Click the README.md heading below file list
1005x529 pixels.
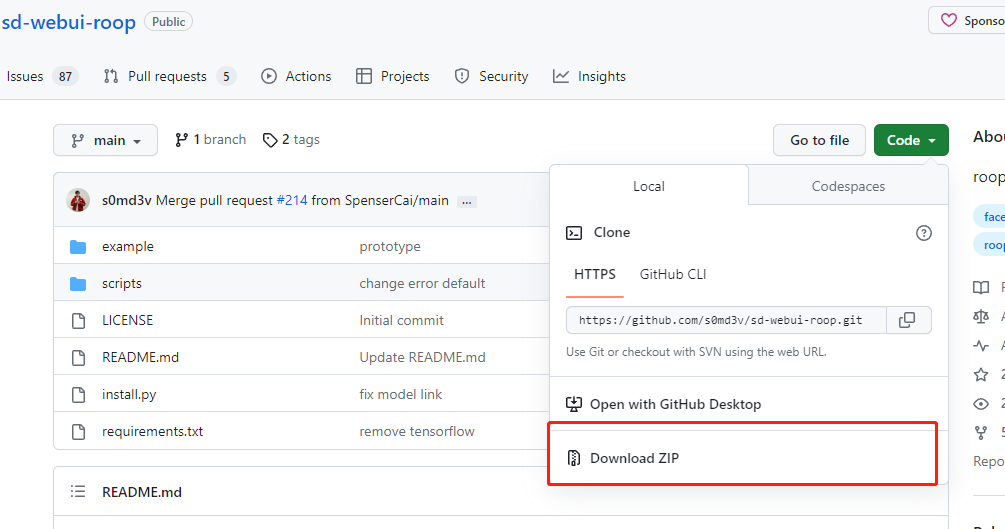point(142,492)
